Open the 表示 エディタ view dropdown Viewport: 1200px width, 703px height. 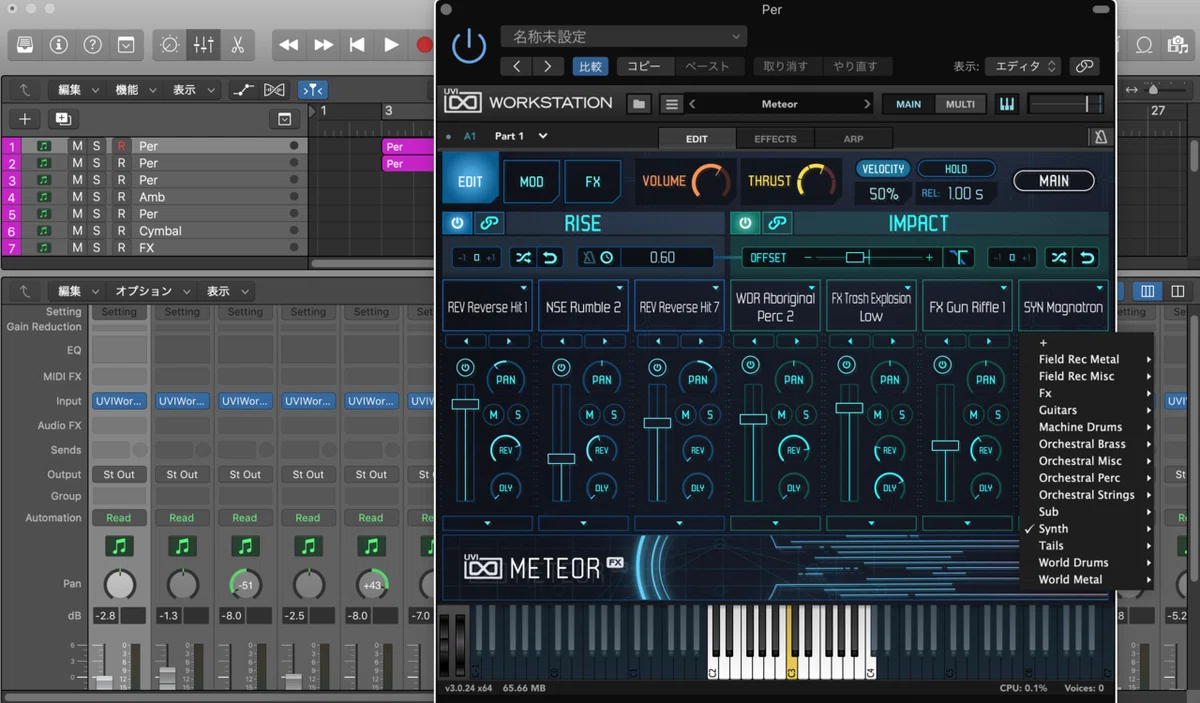[1022, 66]
